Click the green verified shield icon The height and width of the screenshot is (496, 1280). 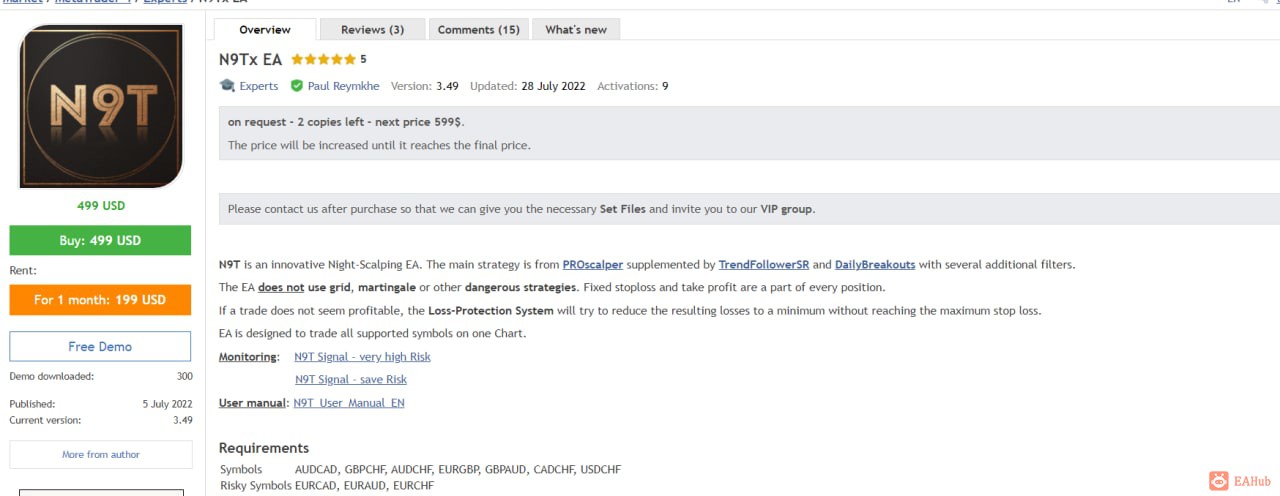(x=297, y=86)
